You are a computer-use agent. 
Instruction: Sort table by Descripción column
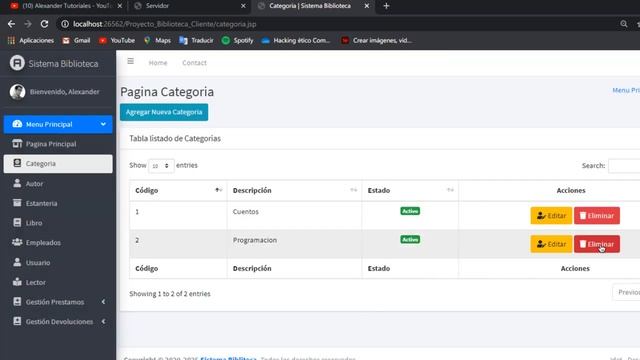pyautogui.click(x=294, y=191)
